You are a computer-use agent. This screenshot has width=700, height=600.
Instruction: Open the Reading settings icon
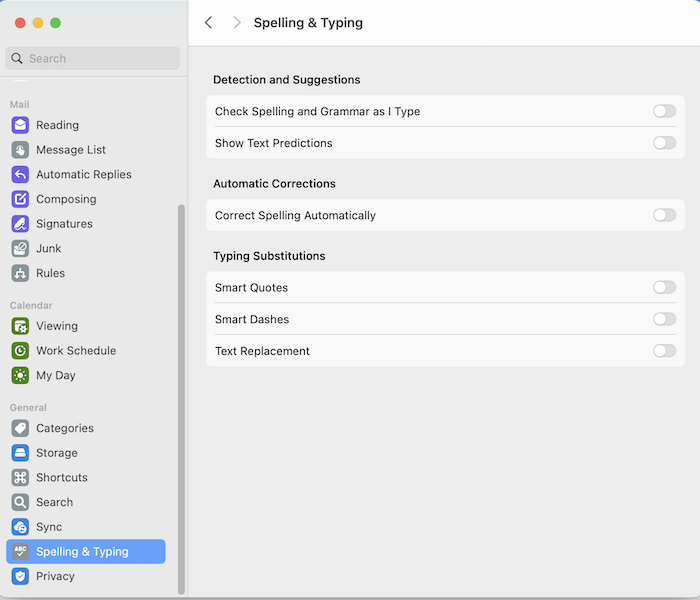[20, 125]
